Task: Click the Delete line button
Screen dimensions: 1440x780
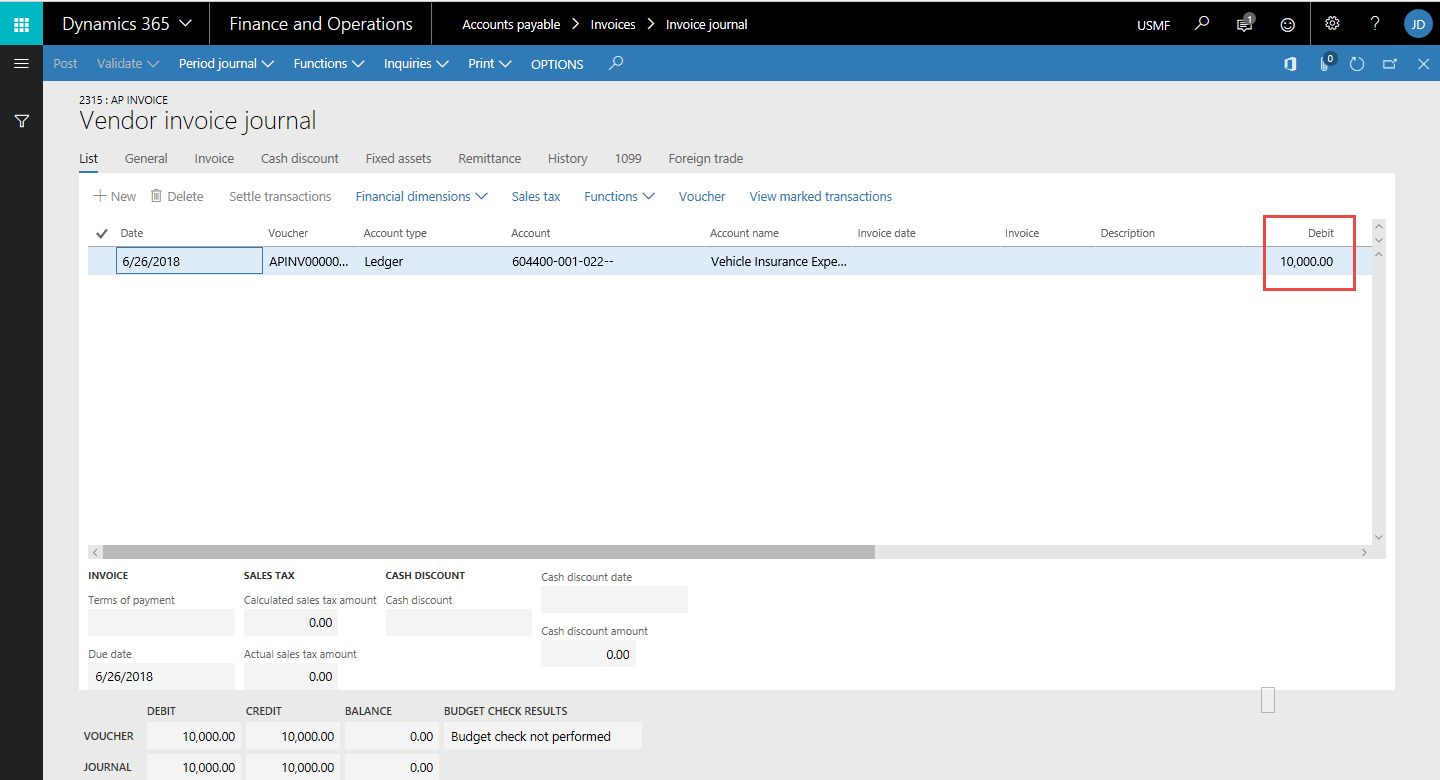Action: [177, 196]
